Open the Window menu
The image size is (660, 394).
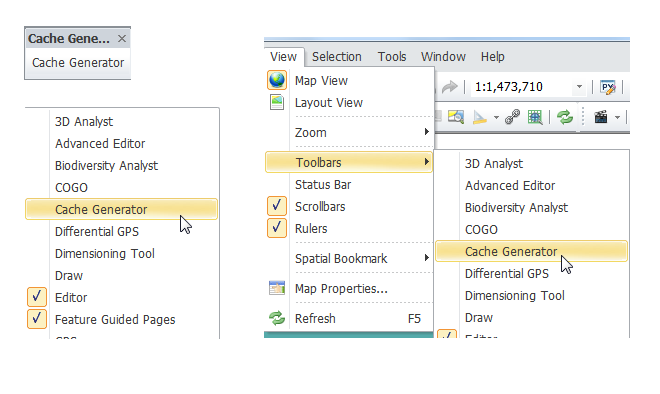tap(443, 56)
